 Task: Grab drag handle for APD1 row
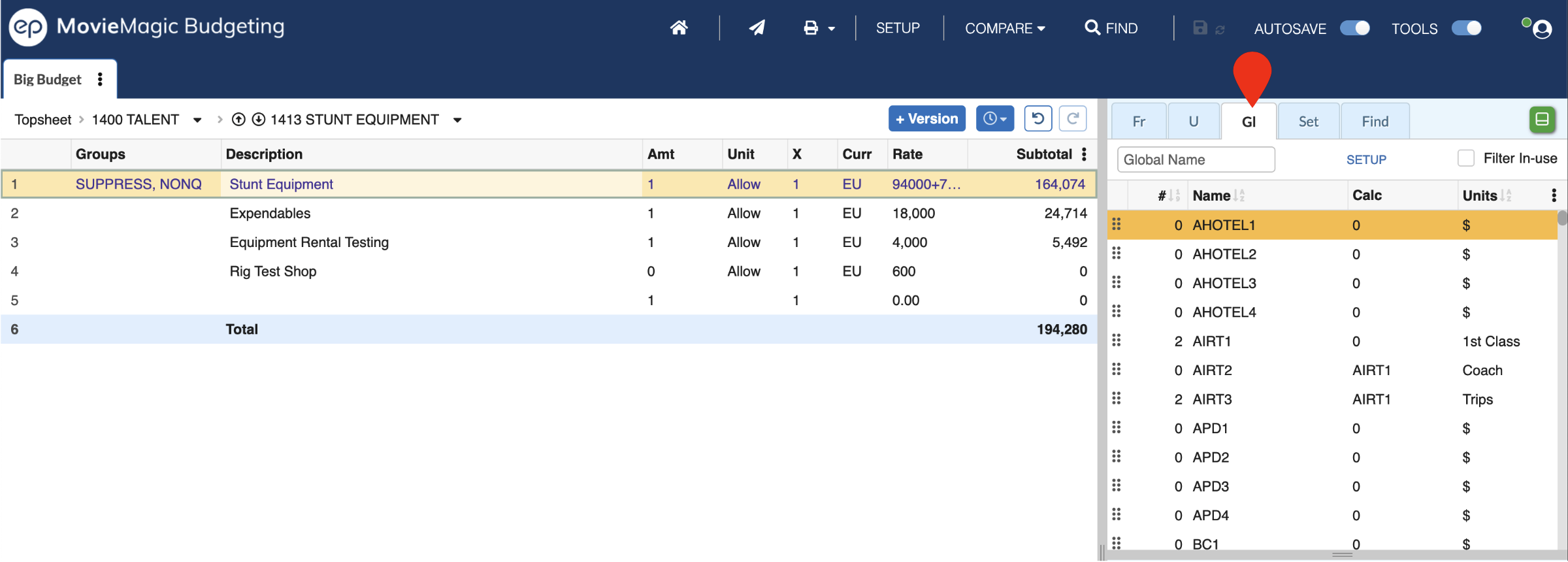pos(1117,427)
